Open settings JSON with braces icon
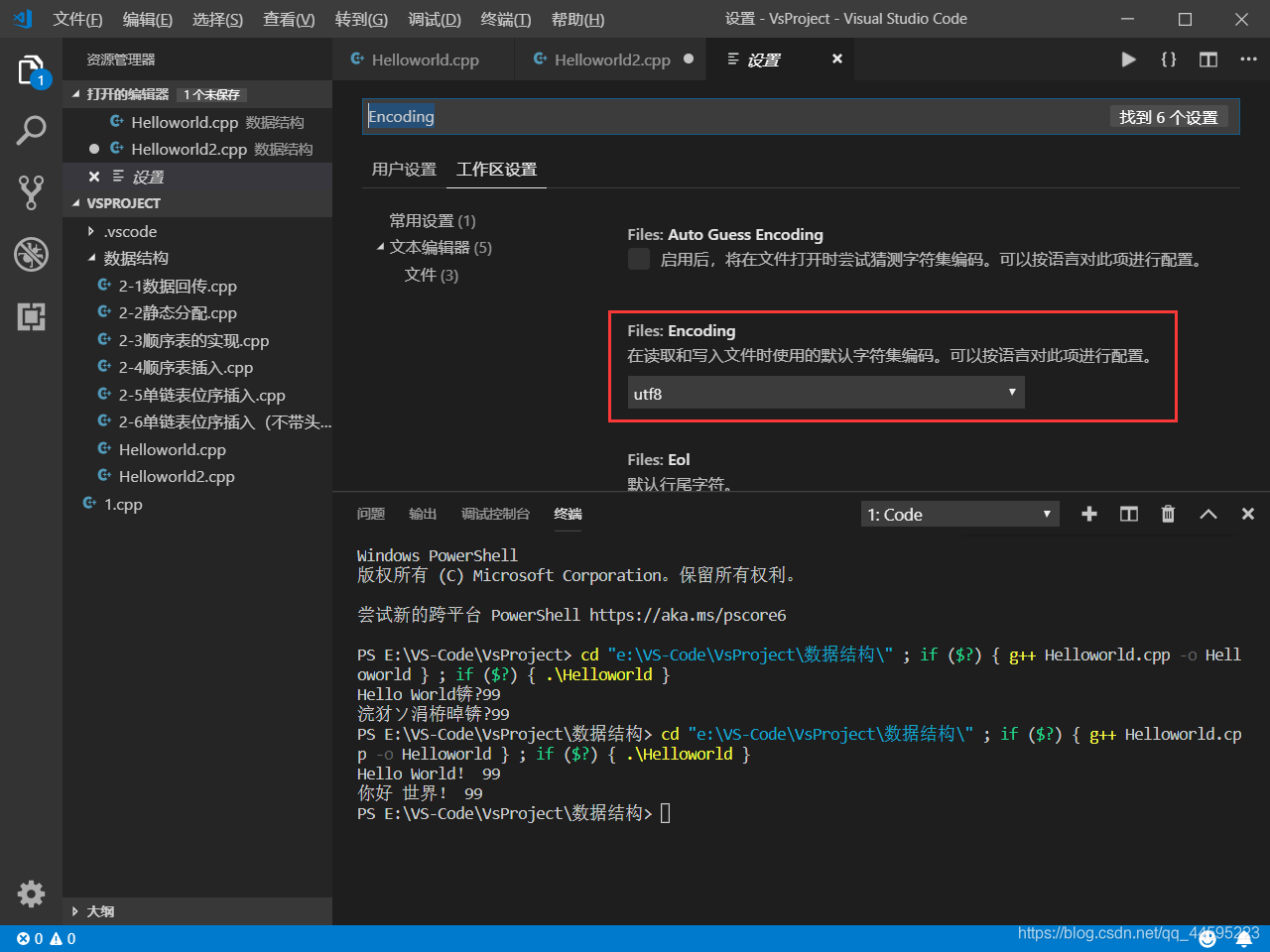Viewport: 1270px width, 952px height. pos(1169,59)
